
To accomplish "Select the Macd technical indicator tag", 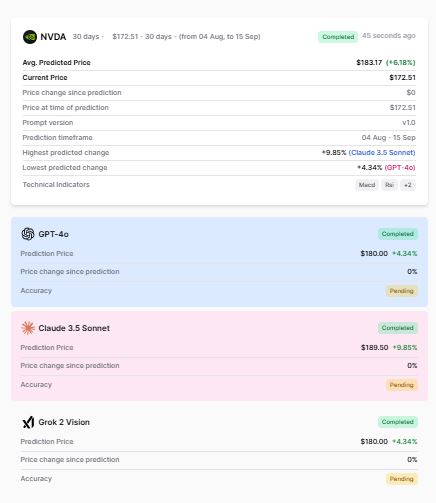I will point(367,185).
